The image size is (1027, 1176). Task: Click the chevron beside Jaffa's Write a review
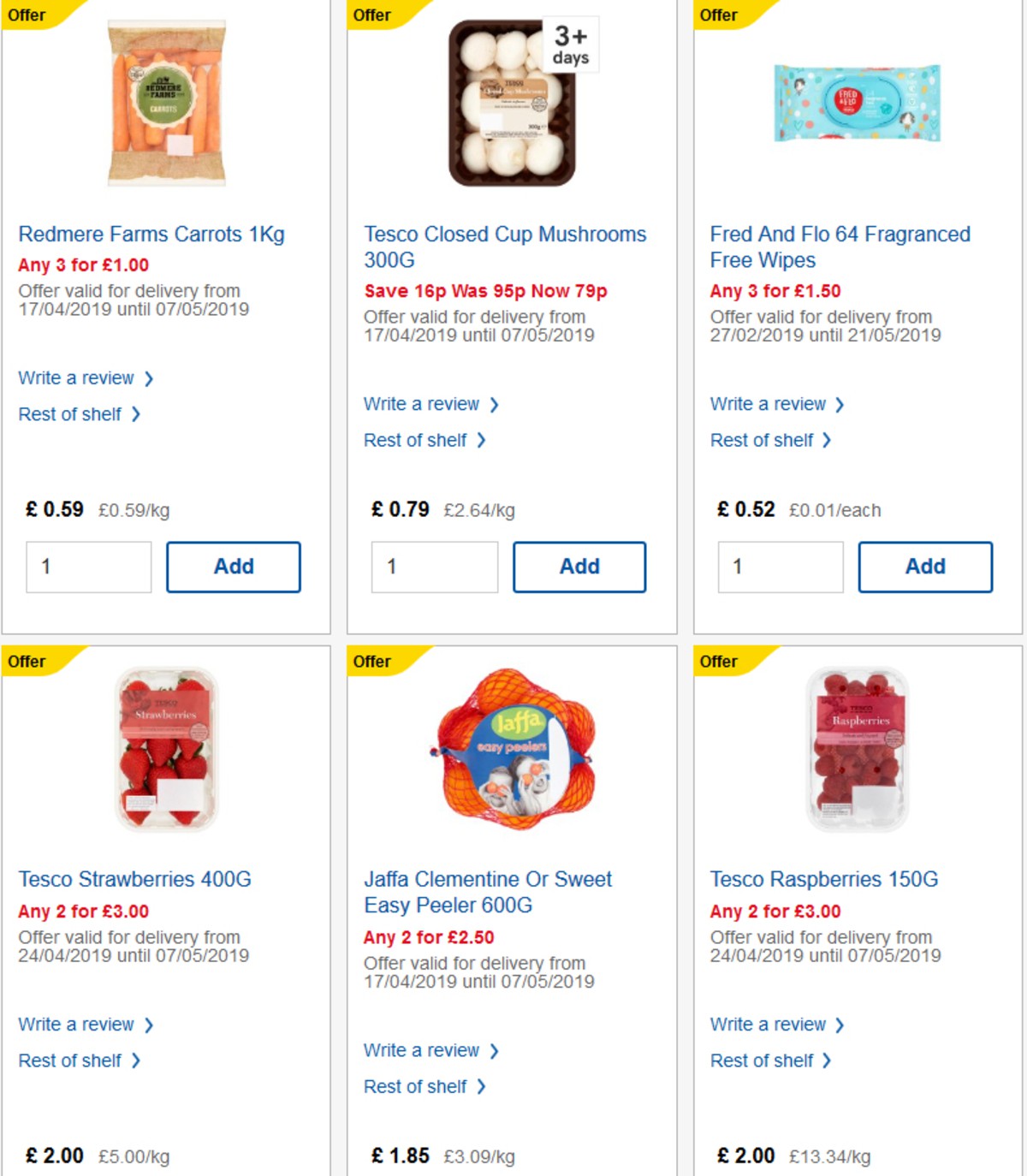[x=495, y=1050]
